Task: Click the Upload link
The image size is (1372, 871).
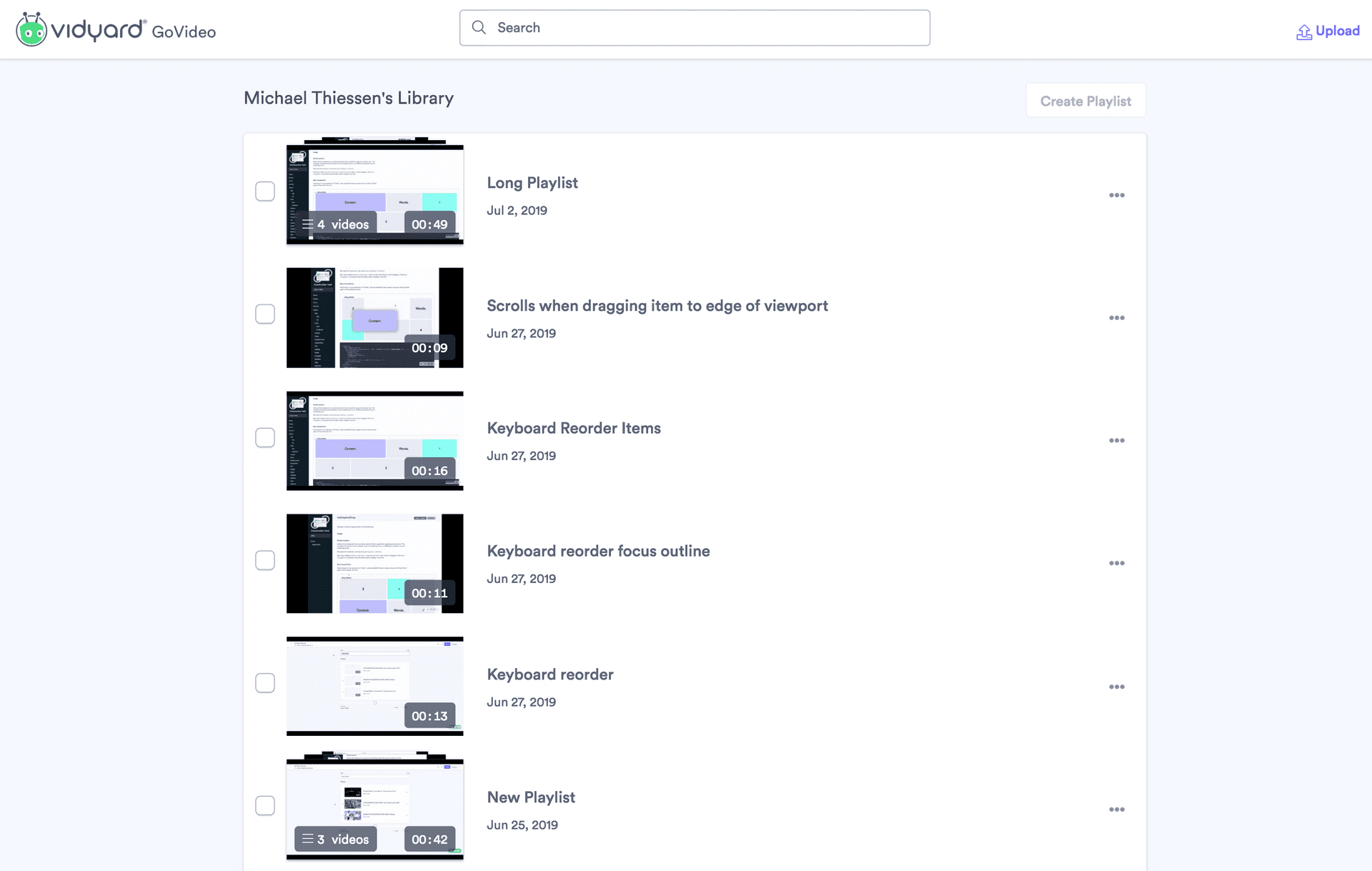Action: (1328, 31)
